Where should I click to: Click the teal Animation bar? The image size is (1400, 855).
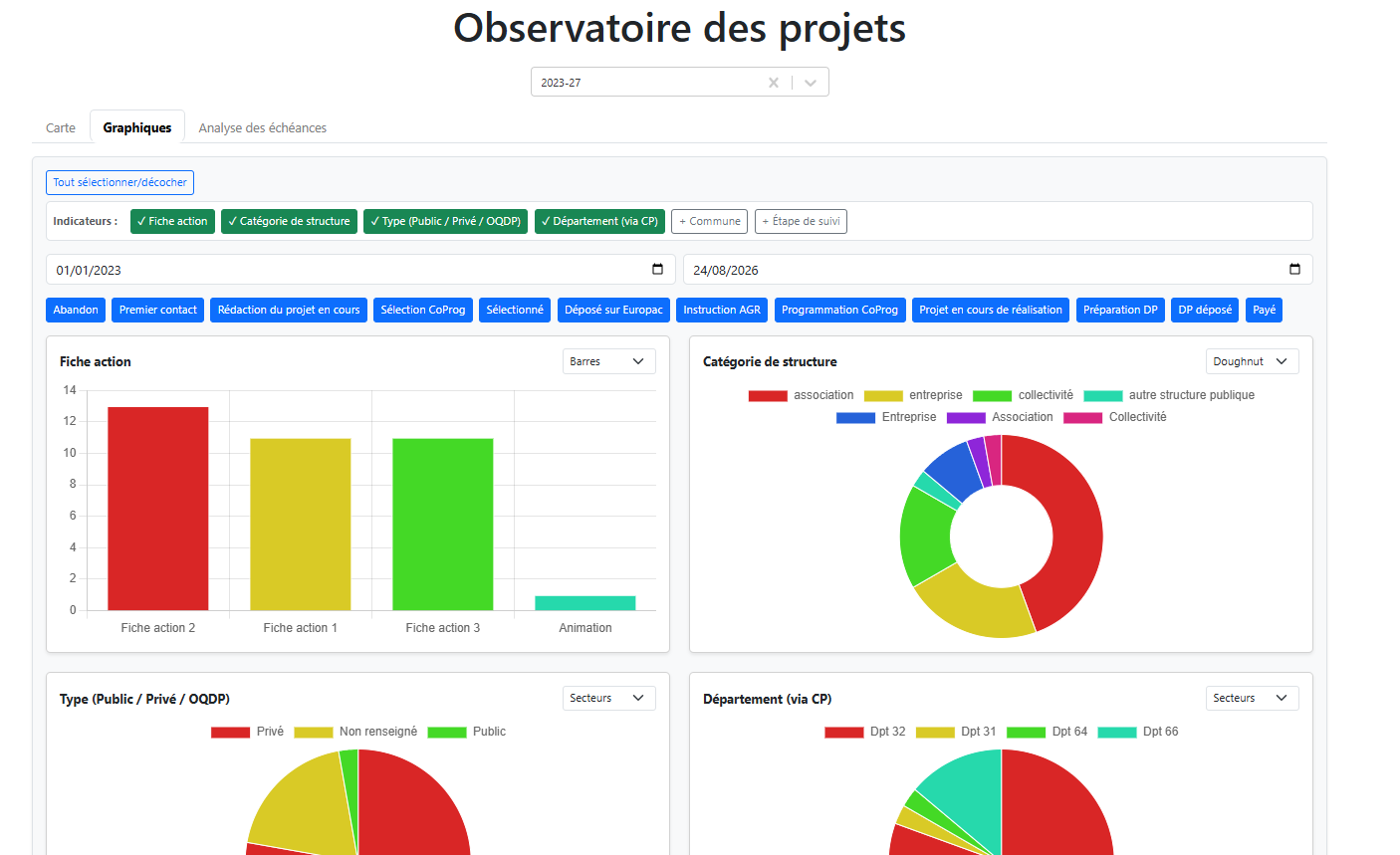pyautogui.click(x=585, y=603)
